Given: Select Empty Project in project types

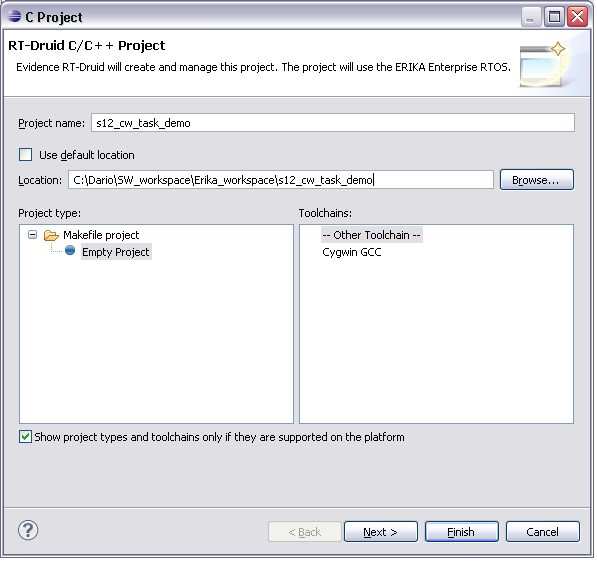Looking at the screenshot, I should click(116, 254).
